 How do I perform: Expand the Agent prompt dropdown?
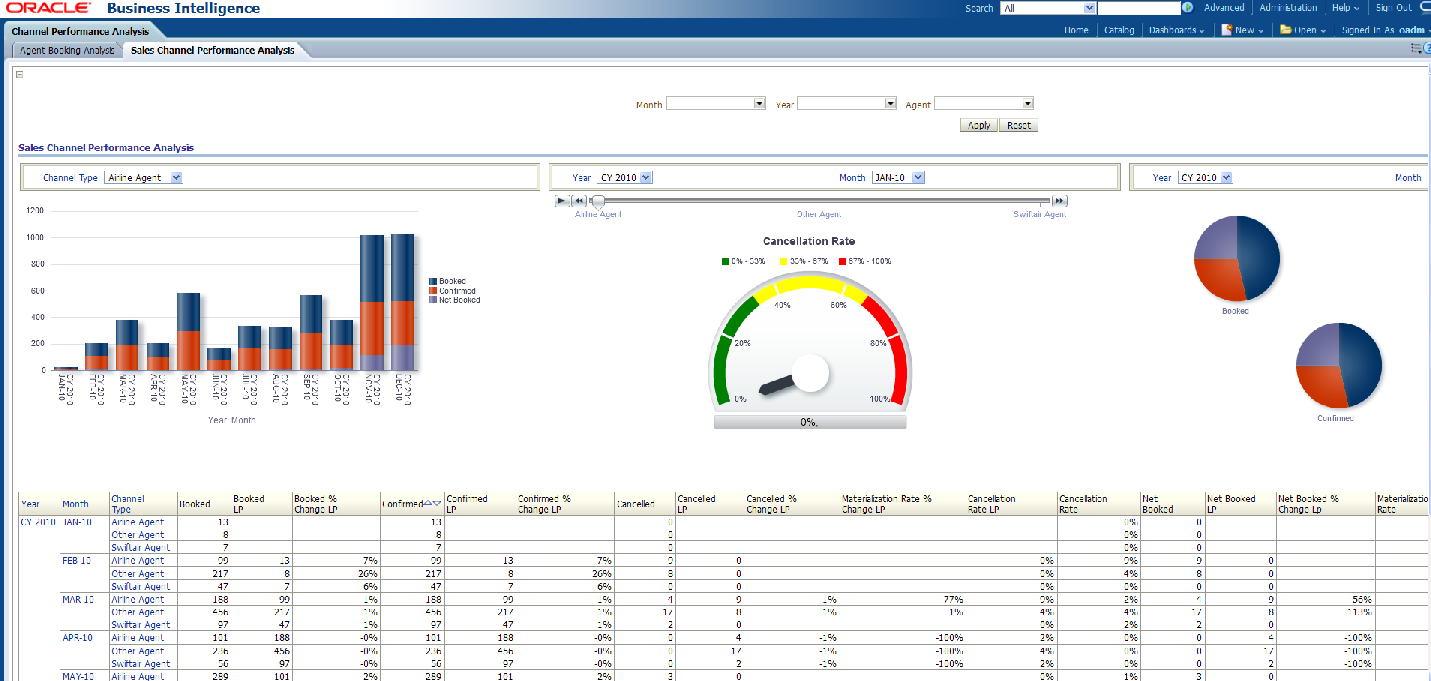(1027, 104)
